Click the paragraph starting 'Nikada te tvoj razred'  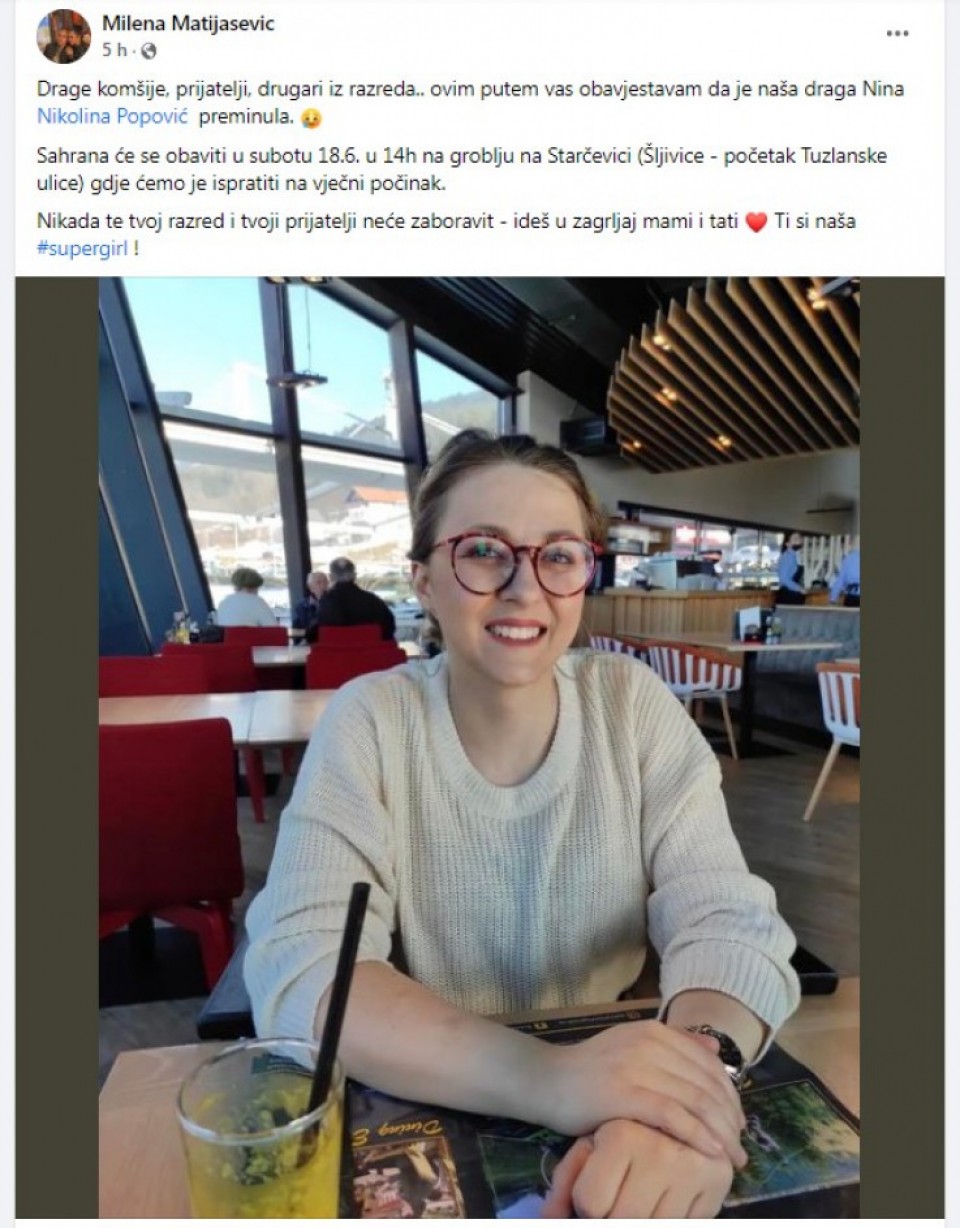point(446,235)
